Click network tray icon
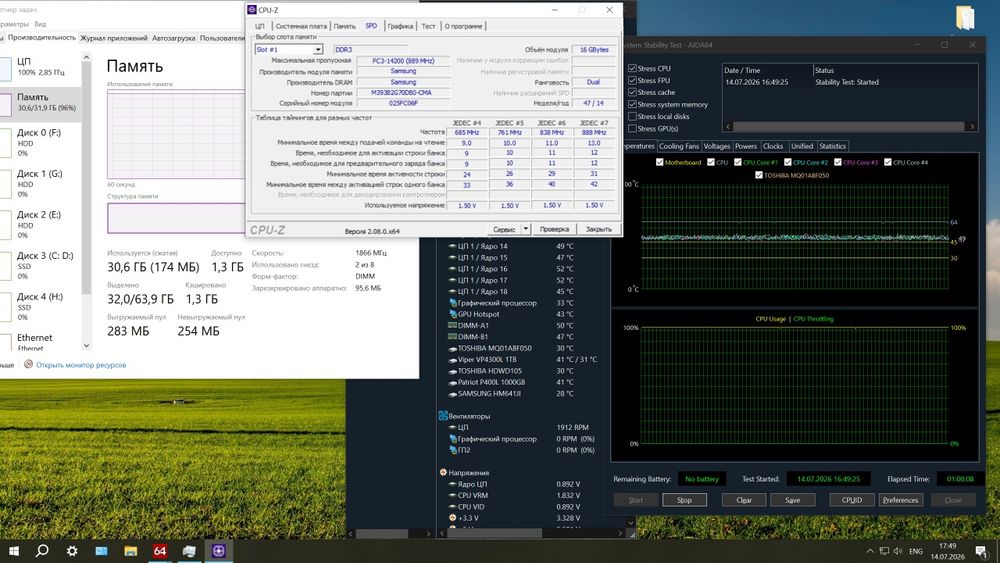 (x=884, y=551)
